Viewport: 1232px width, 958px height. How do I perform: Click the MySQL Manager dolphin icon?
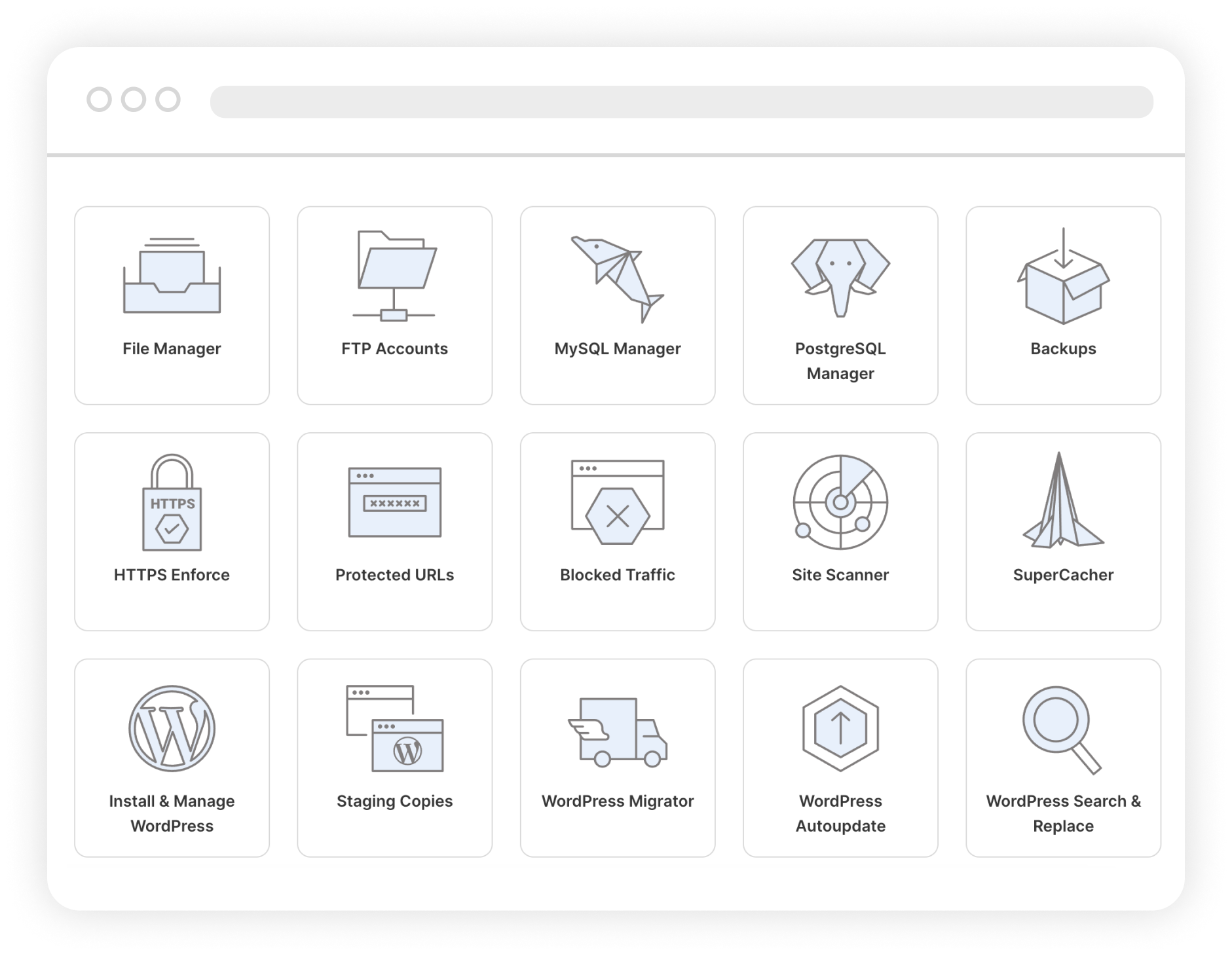tap(617, 280)
